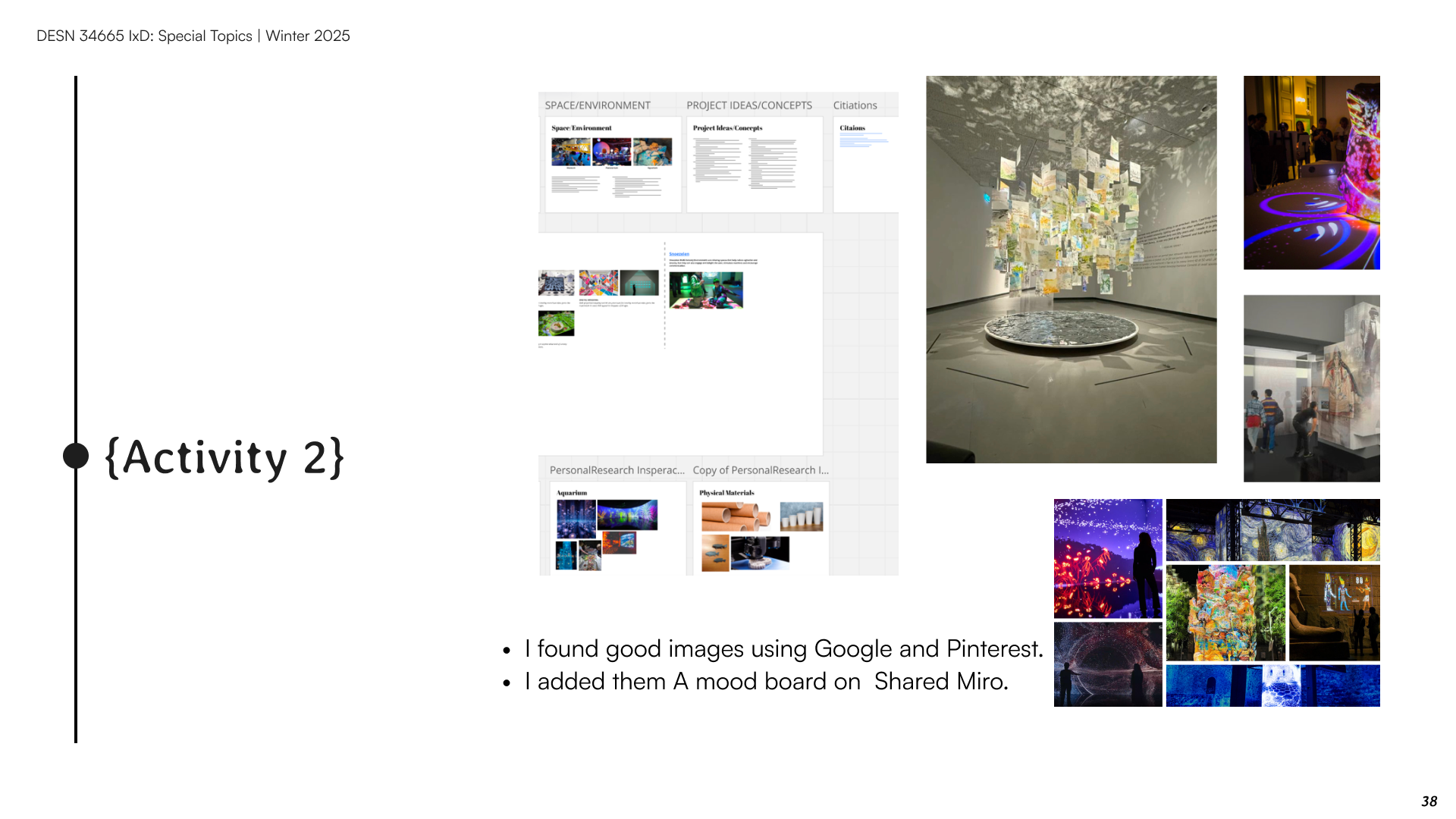Click the blue citation links text
Viewport: 1456px width, 819px height.
(x=862, y=140)
